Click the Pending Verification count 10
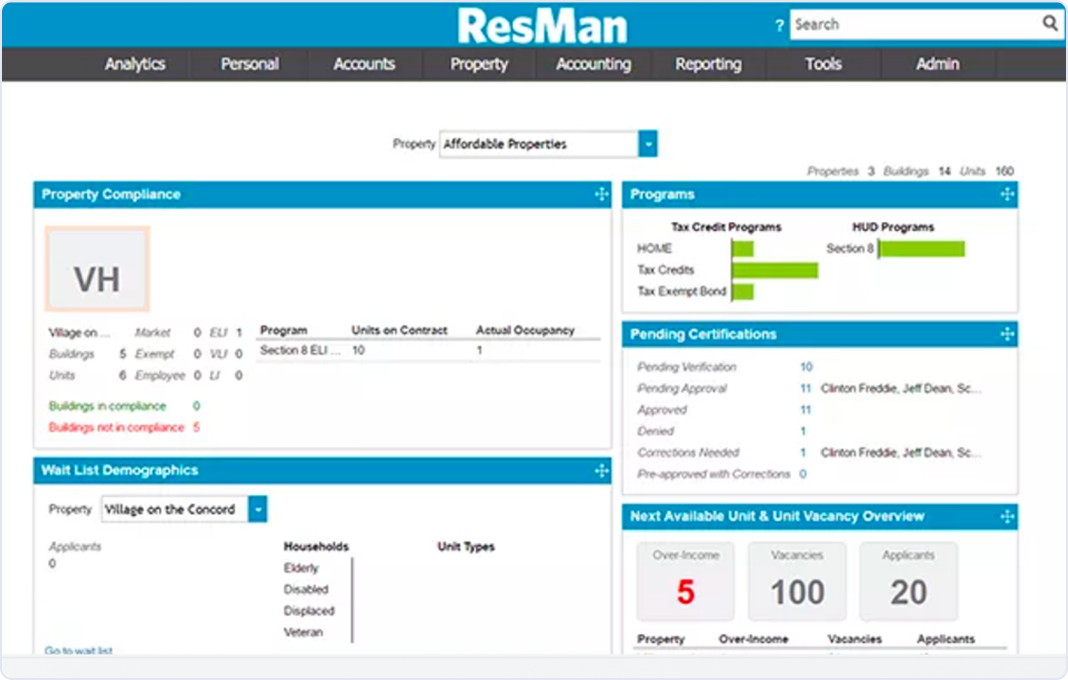 (806, 367)
